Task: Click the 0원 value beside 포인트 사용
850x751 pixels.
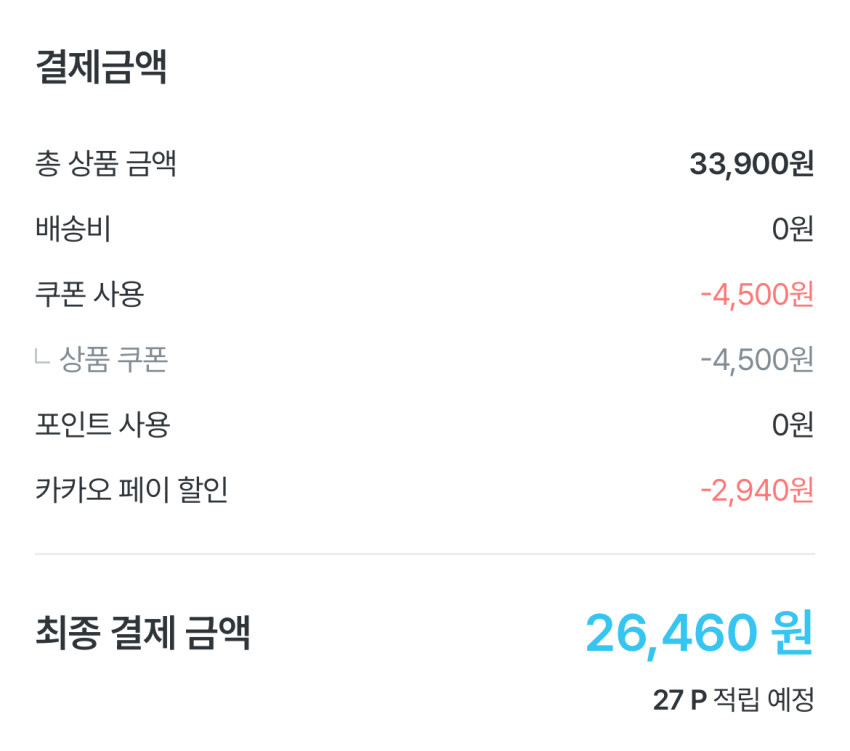Action: [x=792, y=424]
